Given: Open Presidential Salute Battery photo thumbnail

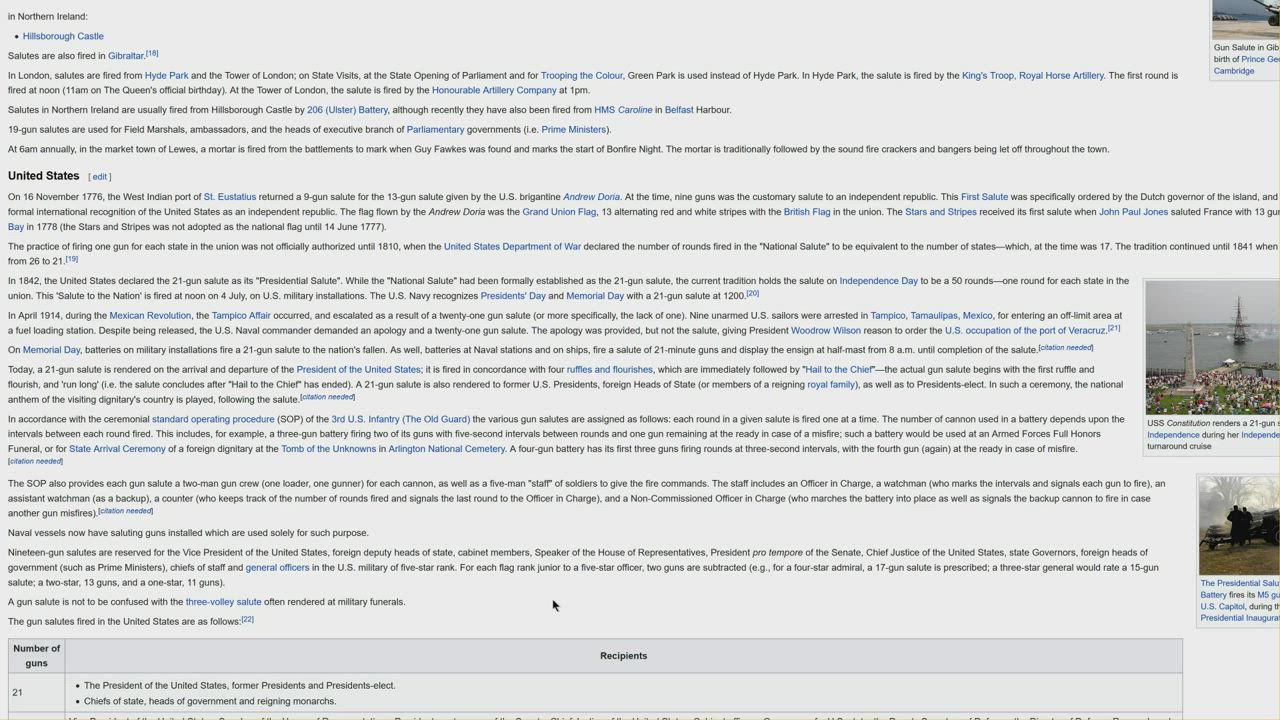Looking at the screenshot, I should (x=1238, y=526).
